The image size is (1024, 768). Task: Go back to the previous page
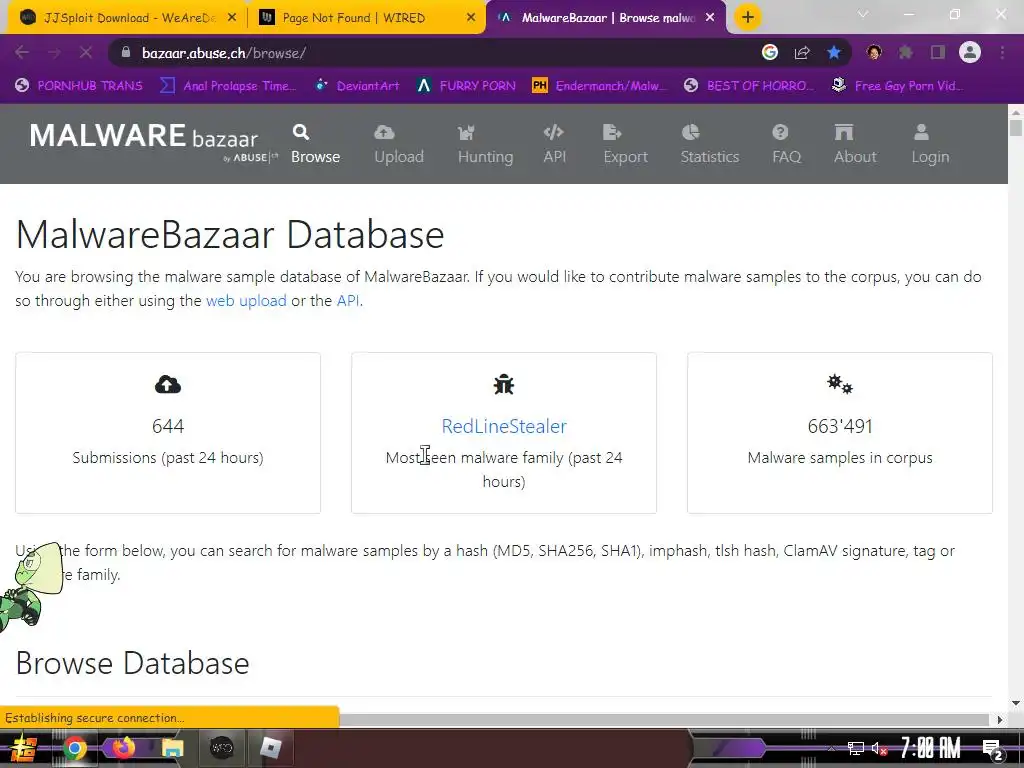(22, 53)
